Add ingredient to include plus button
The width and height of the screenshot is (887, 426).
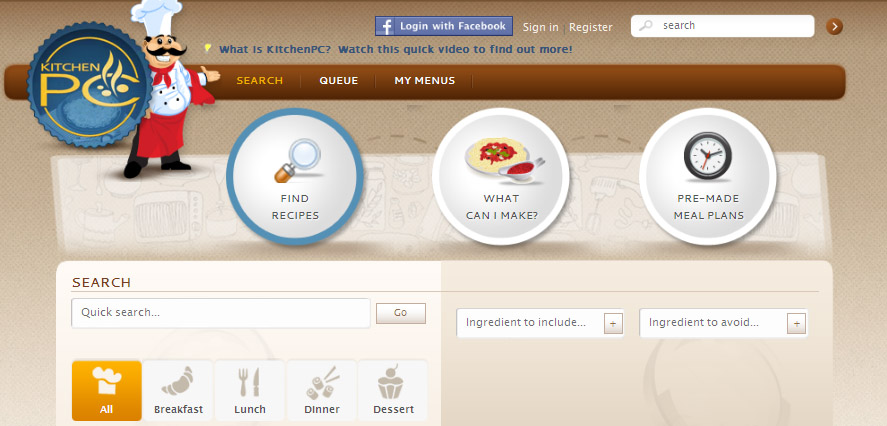tap(613, 324)
